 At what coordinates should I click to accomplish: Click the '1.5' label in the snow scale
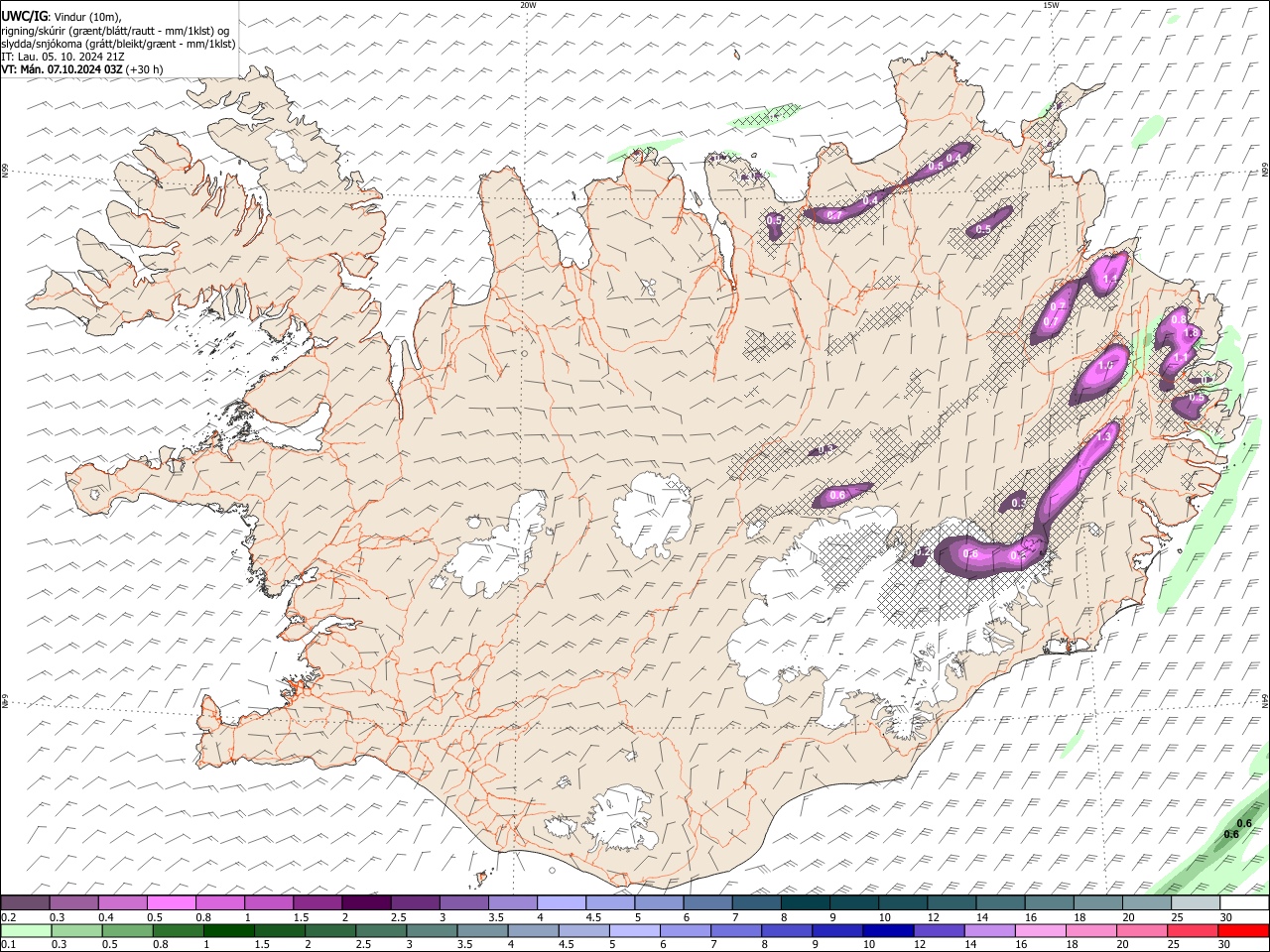[x=301, y=917]
